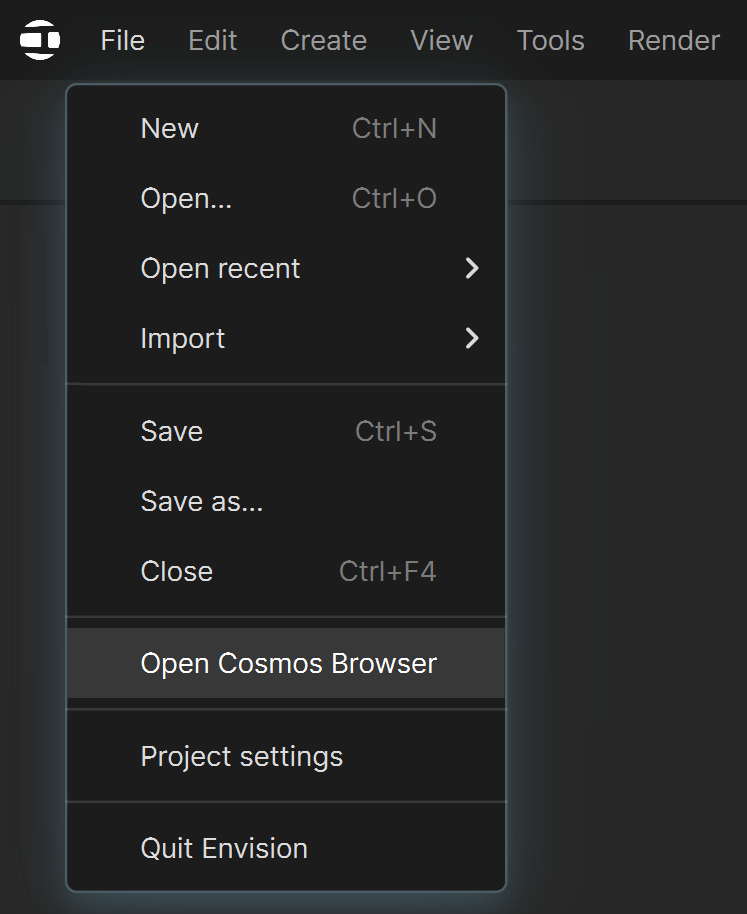Select the Open... menu entry
This screenshot has width=747, height=914.
pos(286,198)
